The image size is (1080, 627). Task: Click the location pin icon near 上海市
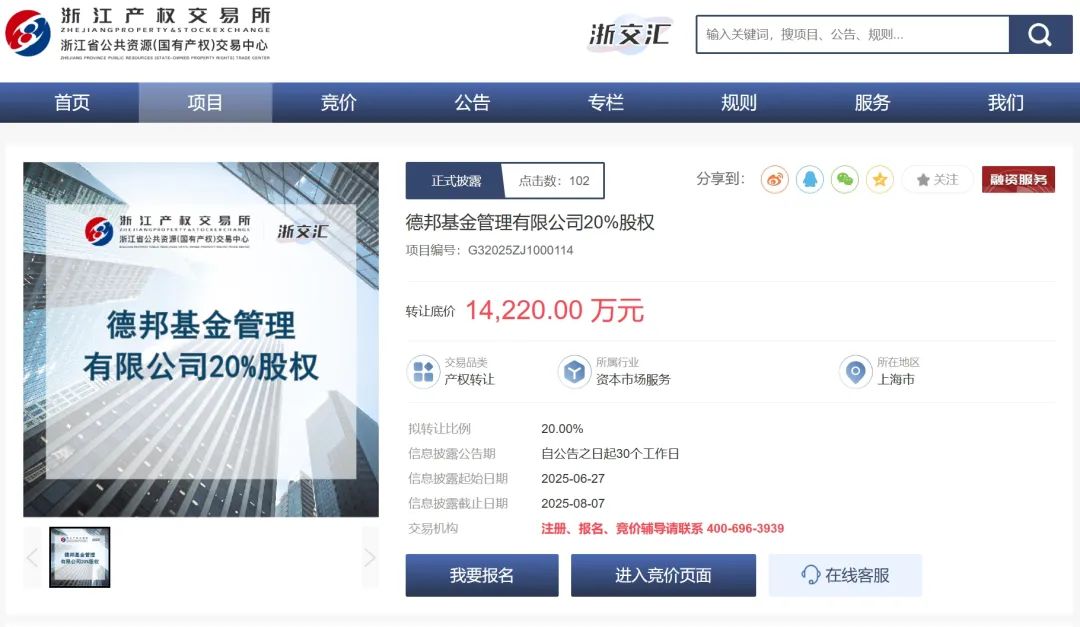pos(856,371)
